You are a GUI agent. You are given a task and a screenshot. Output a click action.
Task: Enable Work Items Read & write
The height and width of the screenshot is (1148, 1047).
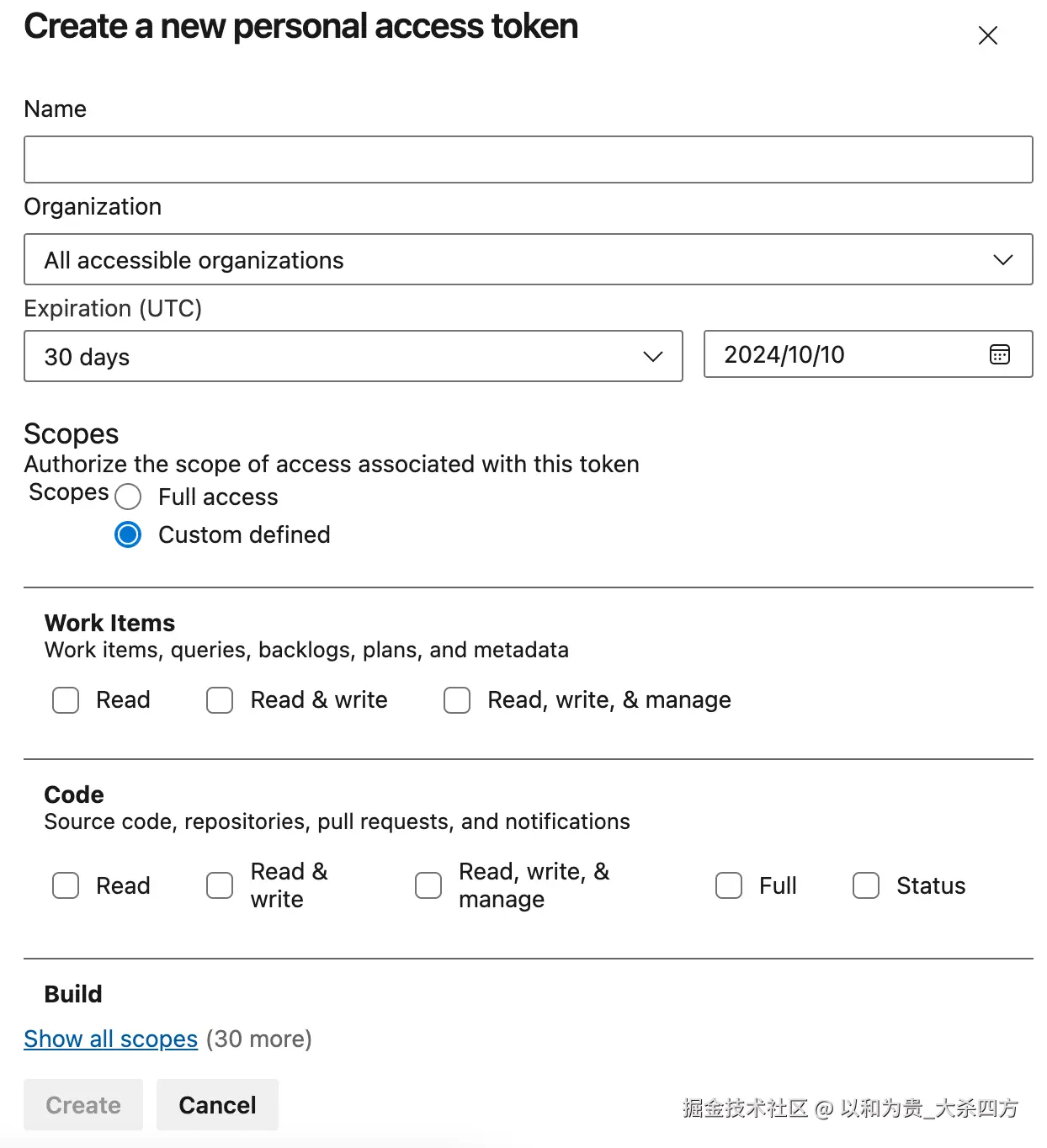(x=220, y=700)
